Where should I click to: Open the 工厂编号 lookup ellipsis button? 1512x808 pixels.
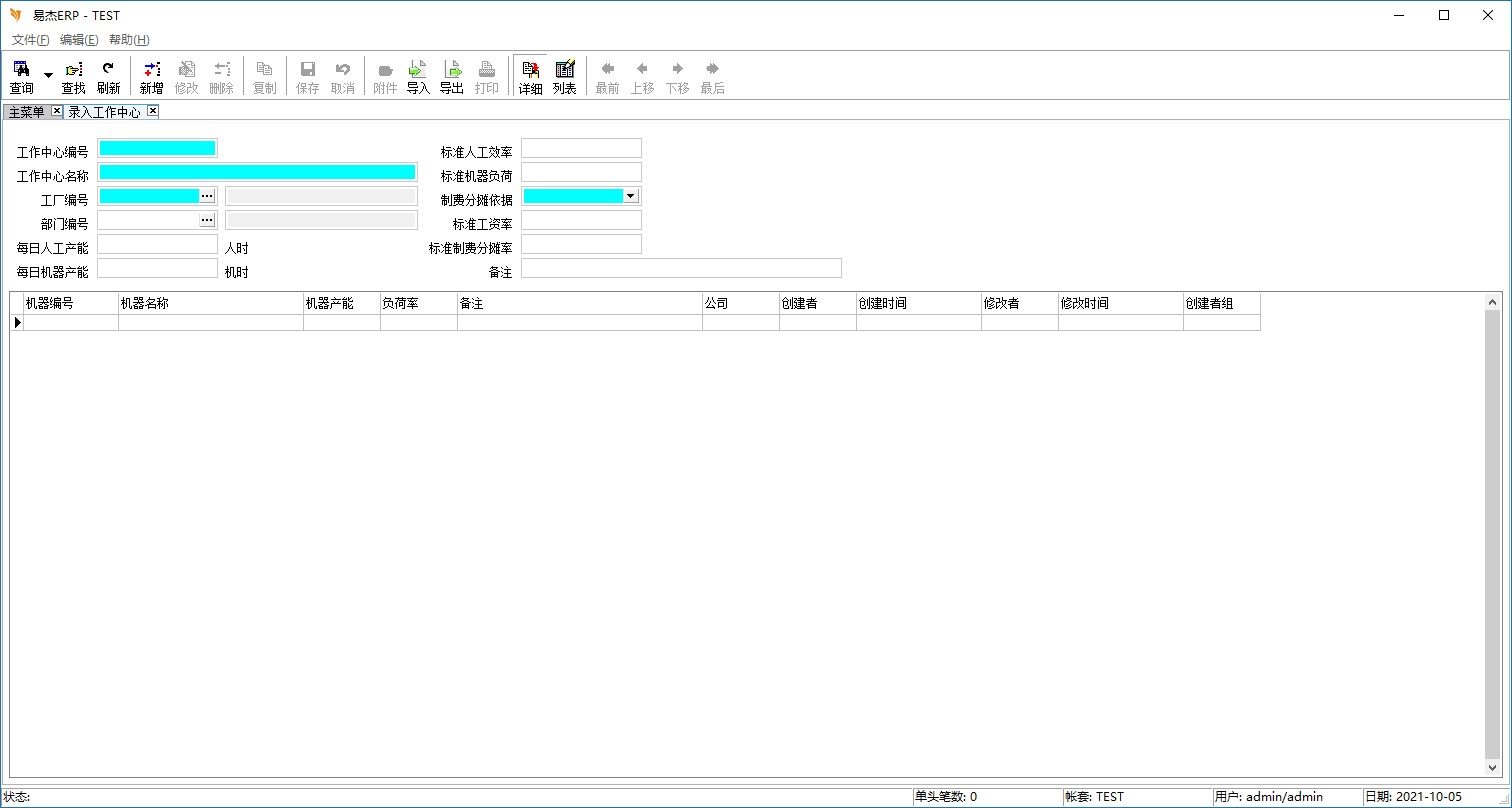(x=207, y=196)
